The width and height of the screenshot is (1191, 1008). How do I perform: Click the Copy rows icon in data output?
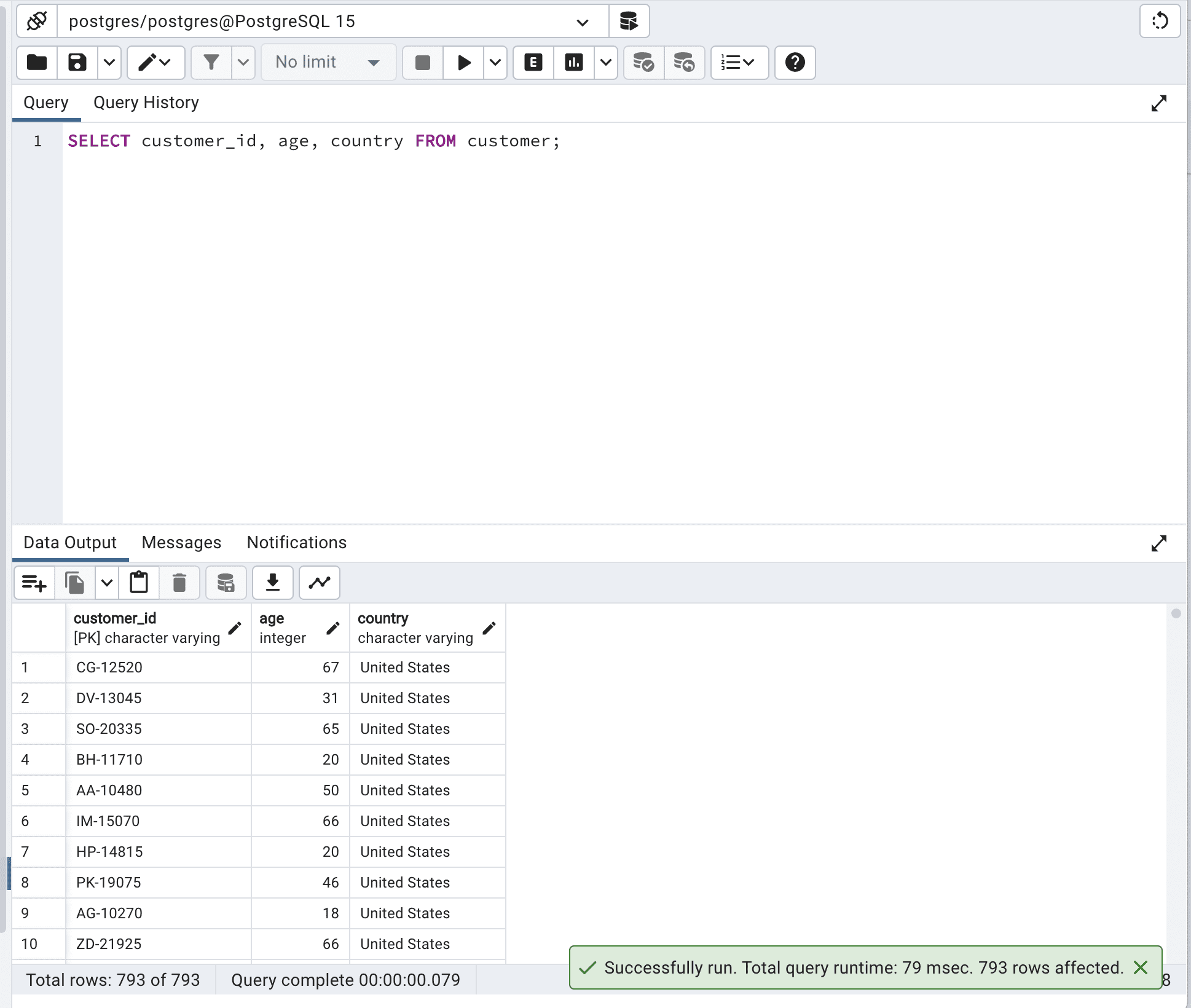(76, 582)
